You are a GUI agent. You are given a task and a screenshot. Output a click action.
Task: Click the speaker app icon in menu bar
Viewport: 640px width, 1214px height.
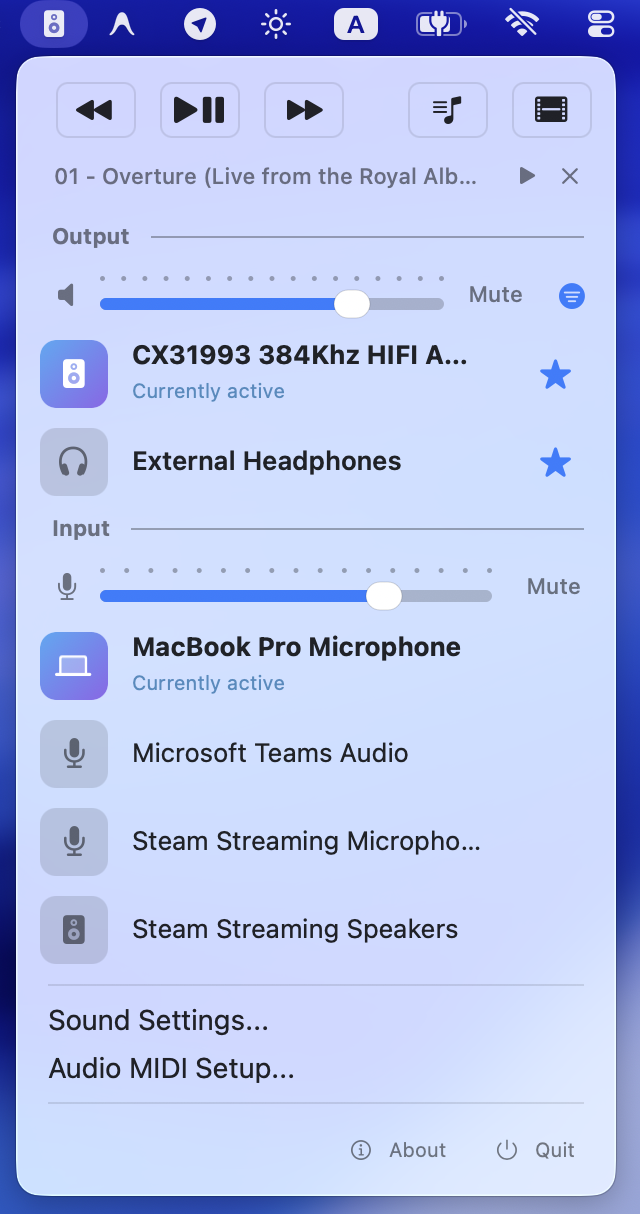54,24
